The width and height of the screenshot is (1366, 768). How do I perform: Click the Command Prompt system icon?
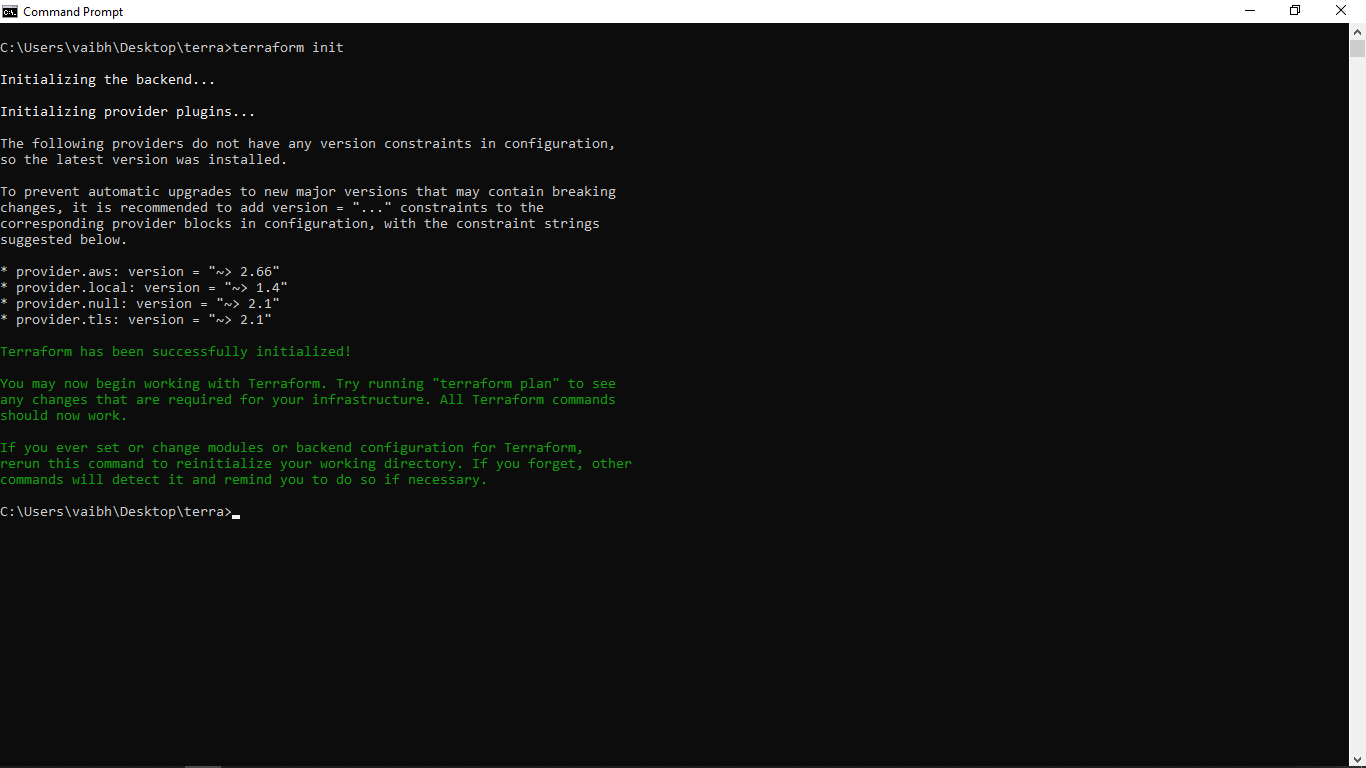(x=10, y=11)
